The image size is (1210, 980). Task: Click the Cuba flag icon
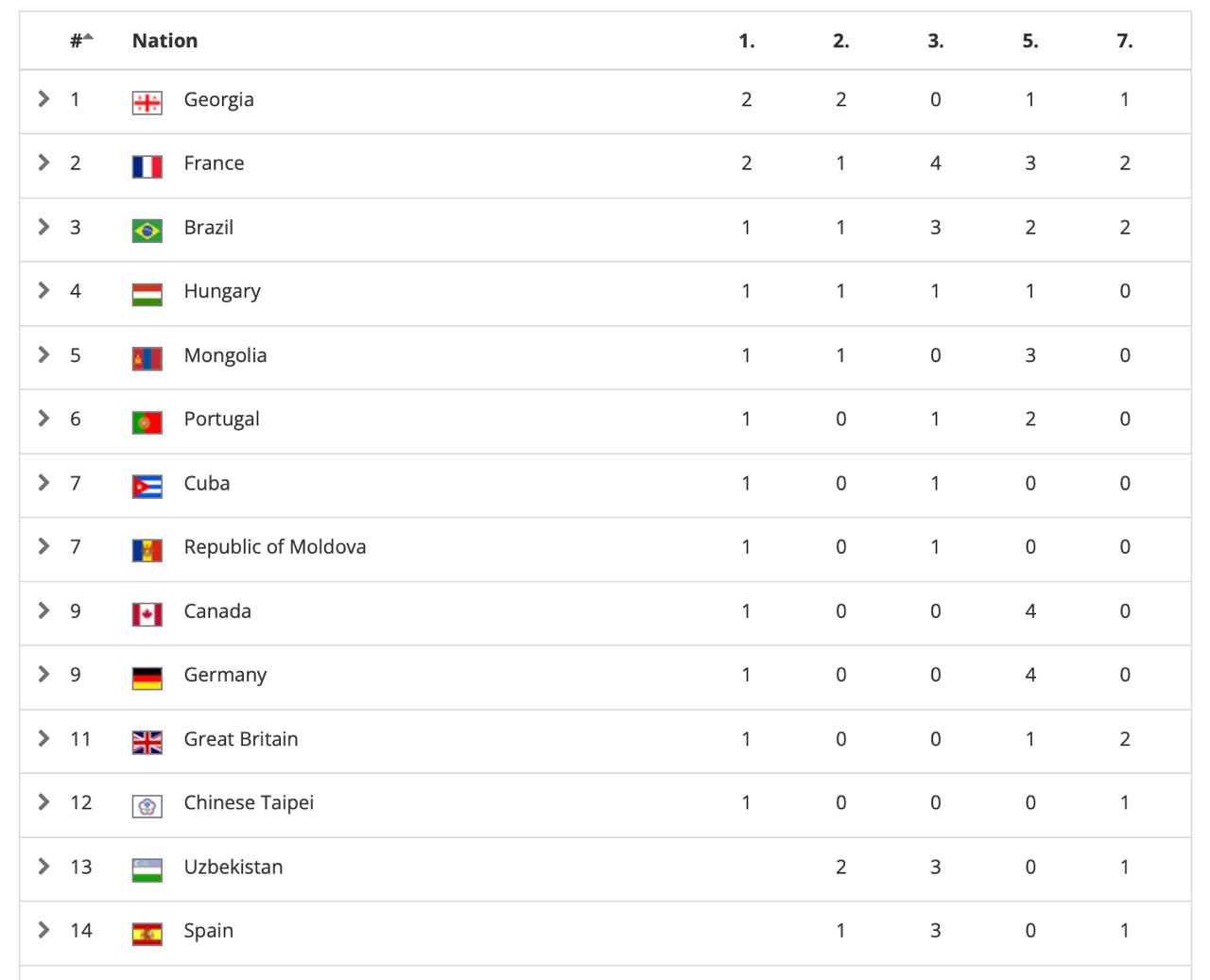click(147, 486)
